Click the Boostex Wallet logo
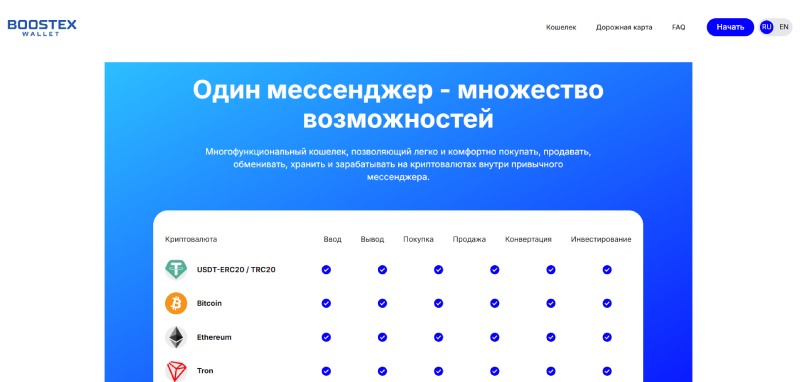Viewport: 800px width, 382px height. [42, 28]
